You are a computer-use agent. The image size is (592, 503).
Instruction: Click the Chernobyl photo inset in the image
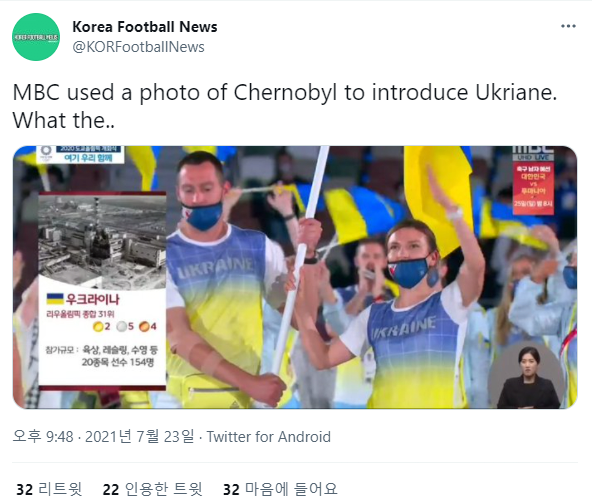(x=102, y=241)
